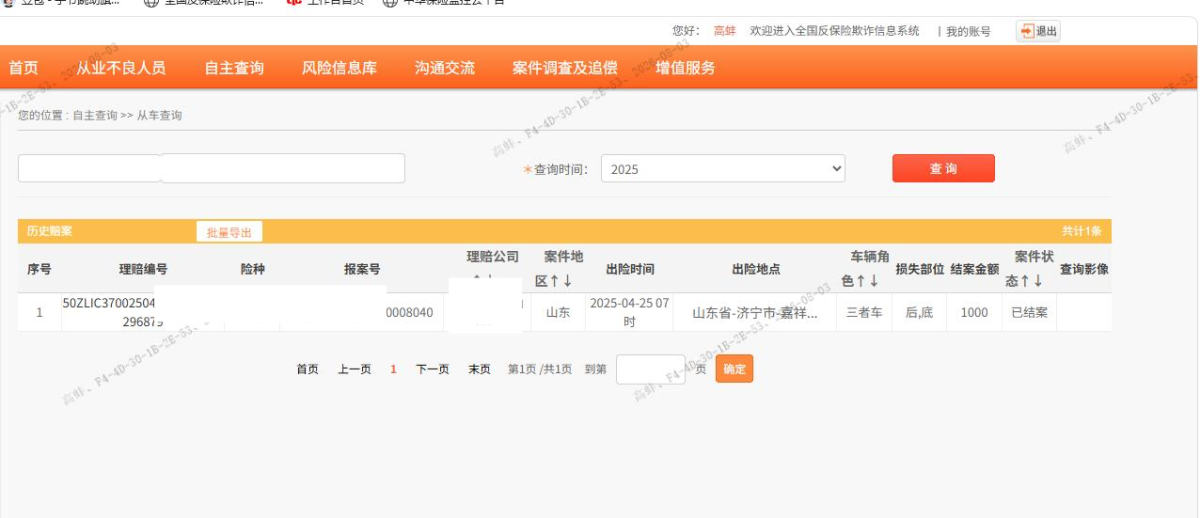Click the 退出 logout icon button

1038,32
